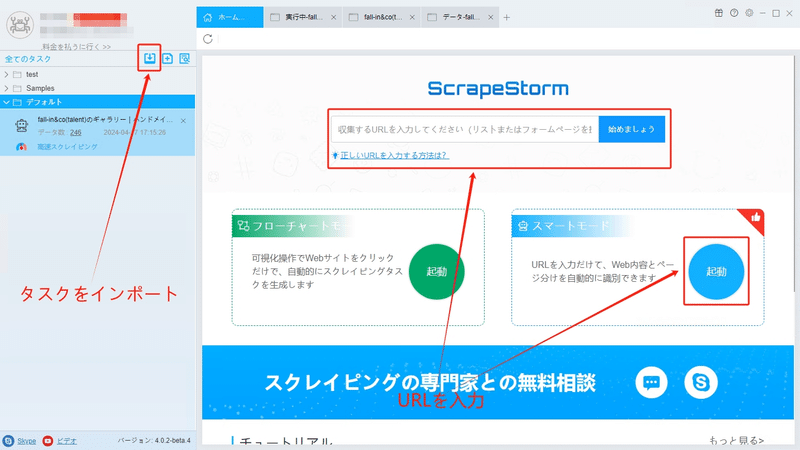Image resolution: width=800 pixels, height=450 pixels.
Task: Remove the fall-in&co task with its X
Action: tap(183, 121)
